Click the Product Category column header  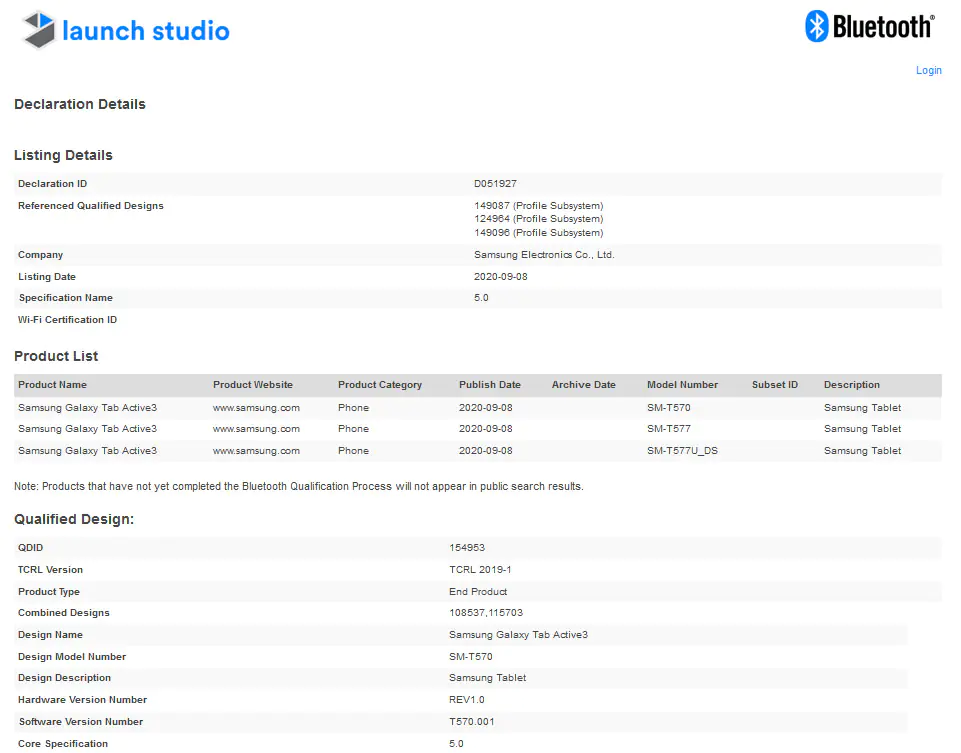[379, 385]
